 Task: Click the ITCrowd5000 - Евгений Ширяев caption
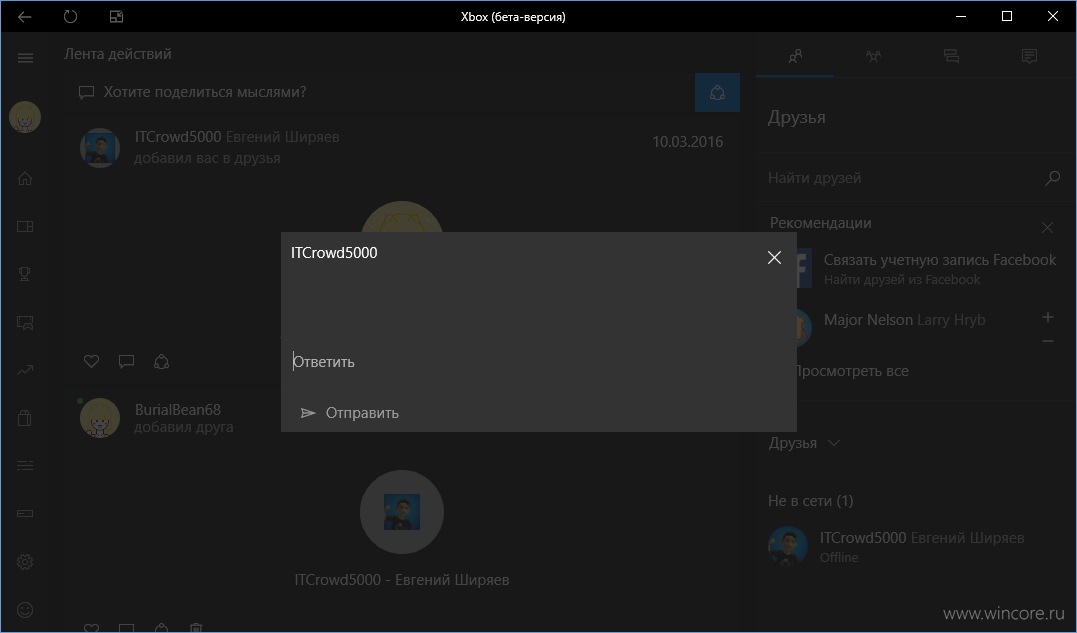tap(402, 580)
